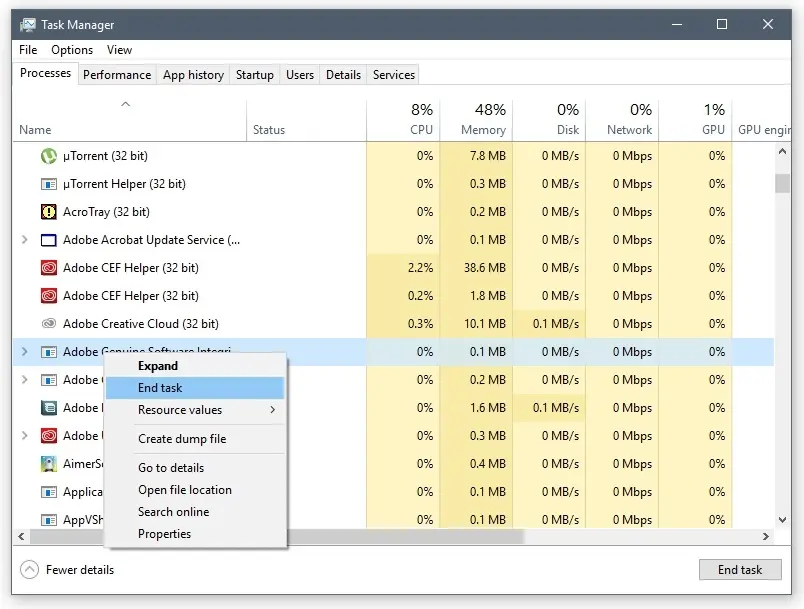Click the Adobe Genuine Software Integrity process icon

[49, 352]
